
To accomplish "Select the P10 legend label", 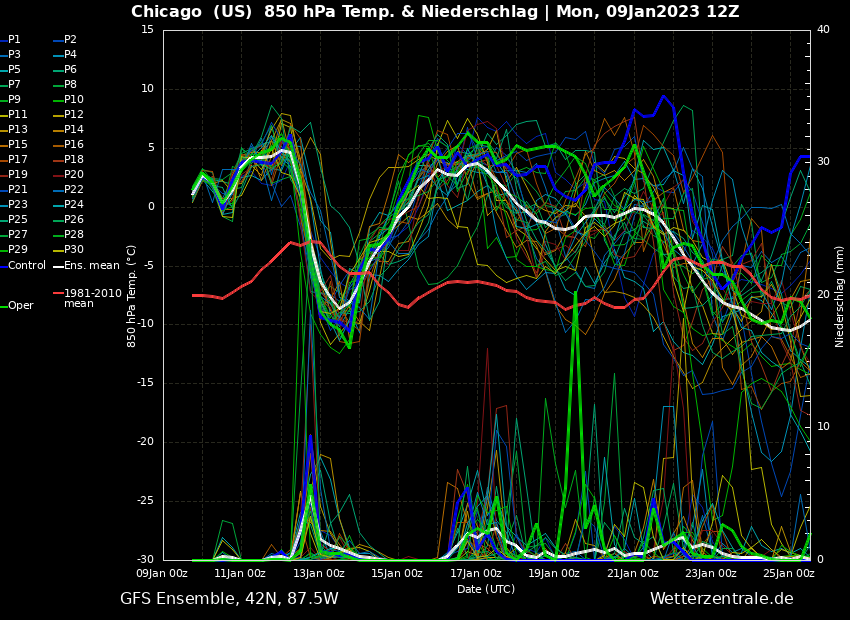I will tap(73, 100).
